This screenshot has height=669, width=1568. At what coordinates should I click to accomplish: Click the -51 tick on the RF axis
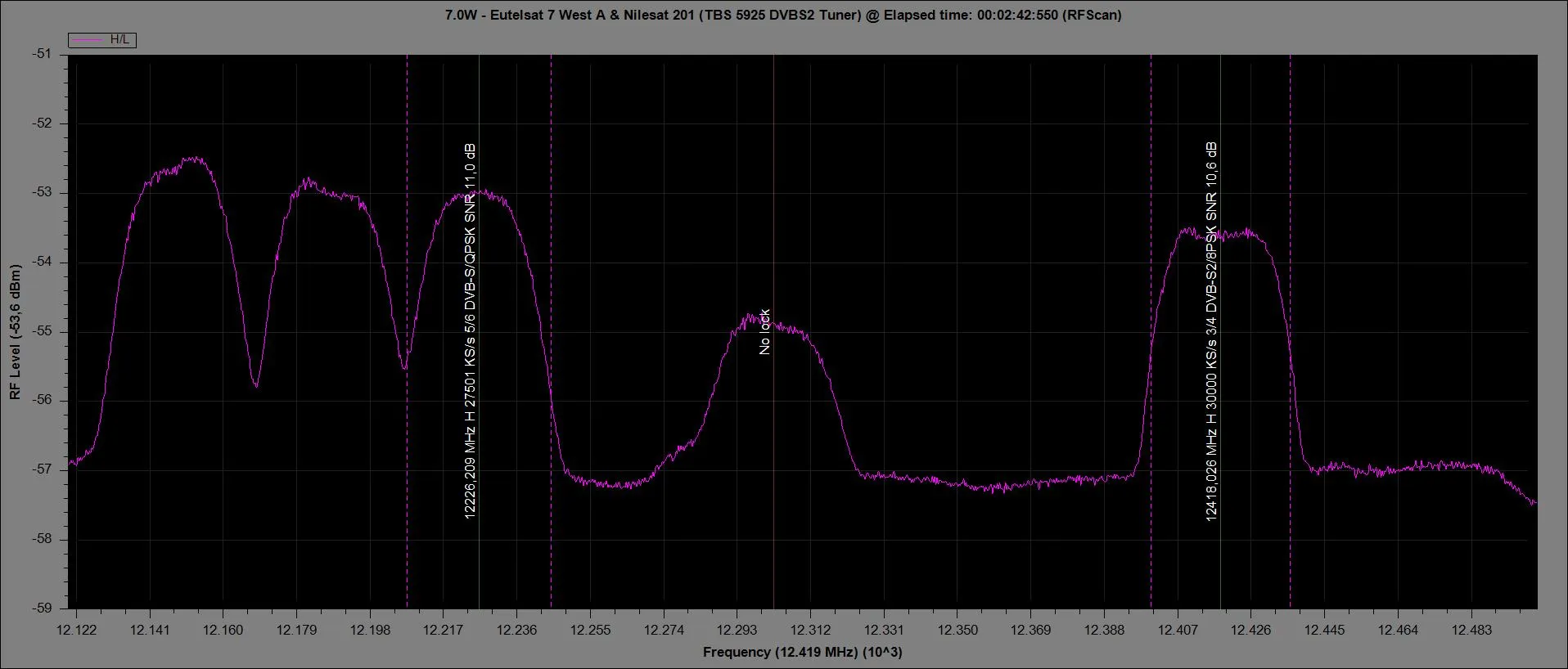click(42, 54)
